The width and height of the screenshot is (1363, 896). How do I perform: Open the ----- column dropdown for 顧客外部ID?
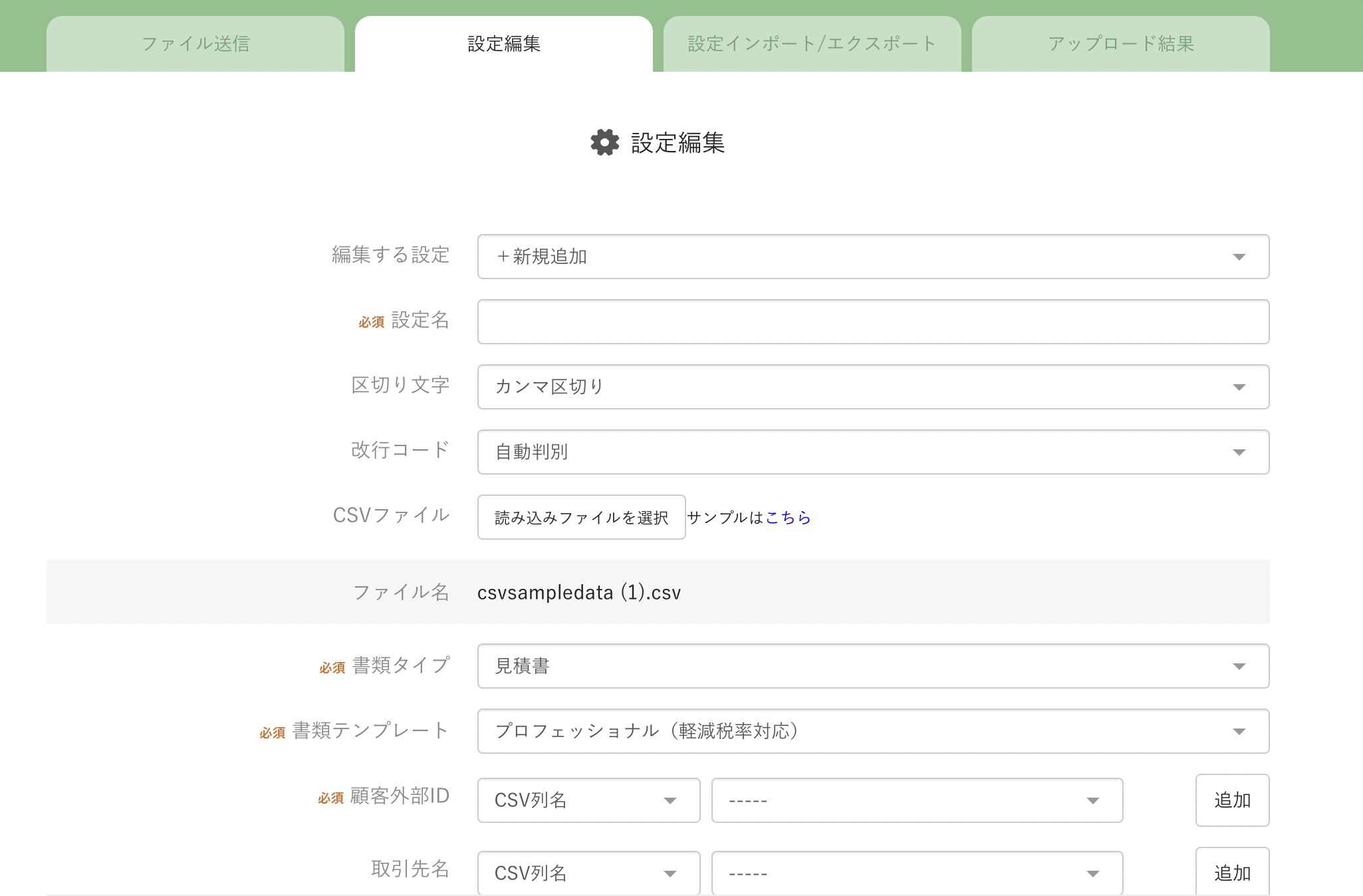pos(917,800)
